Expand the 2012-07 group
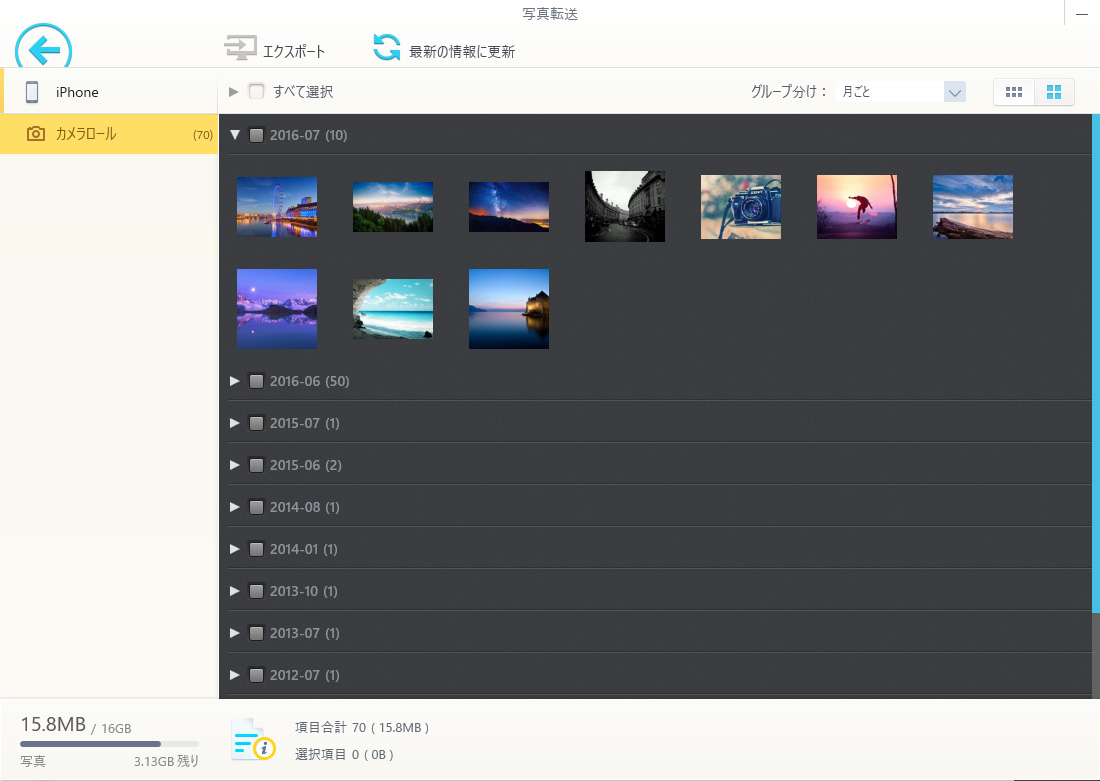The image size is (1100, 781). click(235, 675)
